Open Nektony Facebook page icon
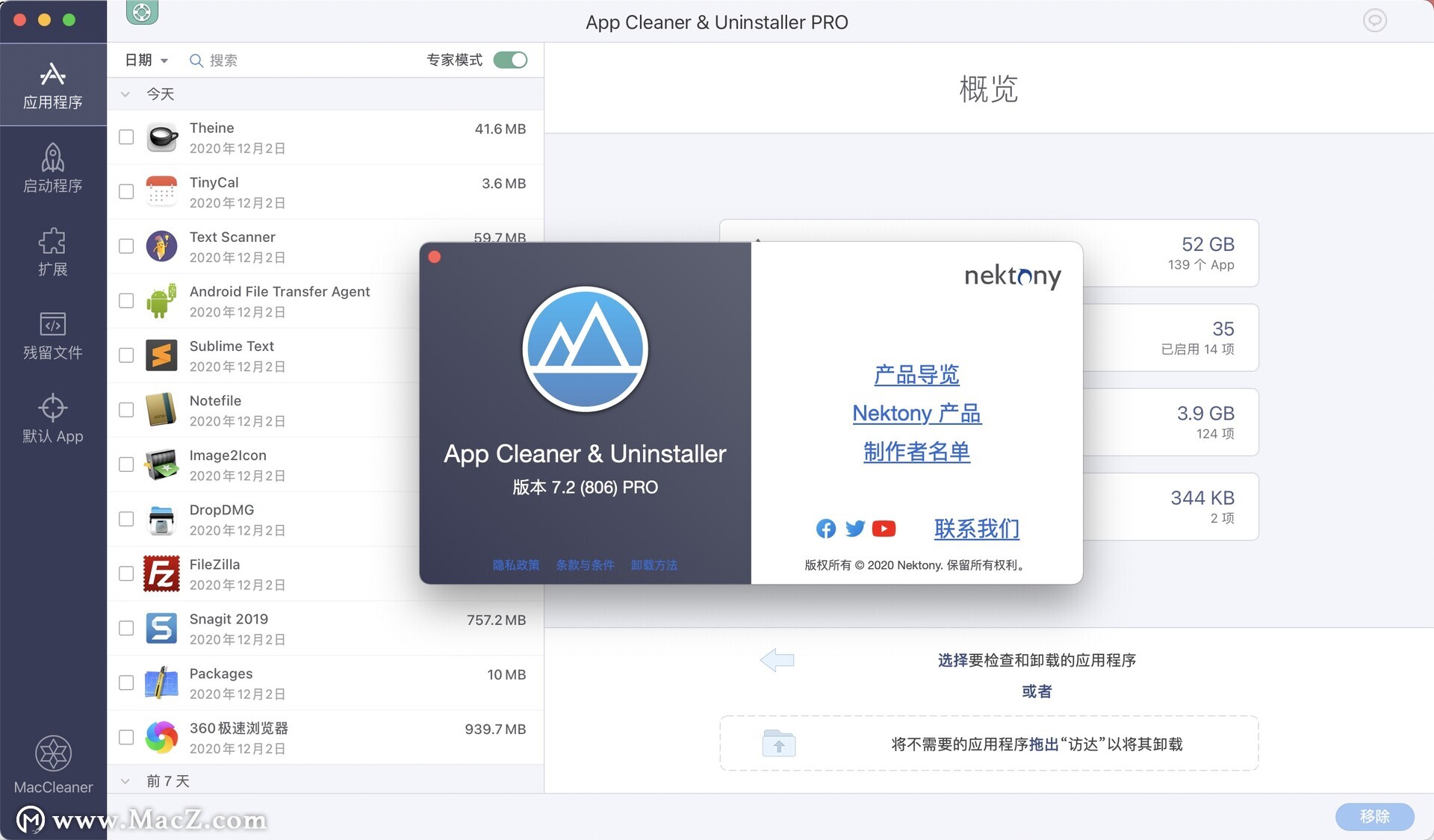This screenshot has height=840, width=1434. [826, 529]
